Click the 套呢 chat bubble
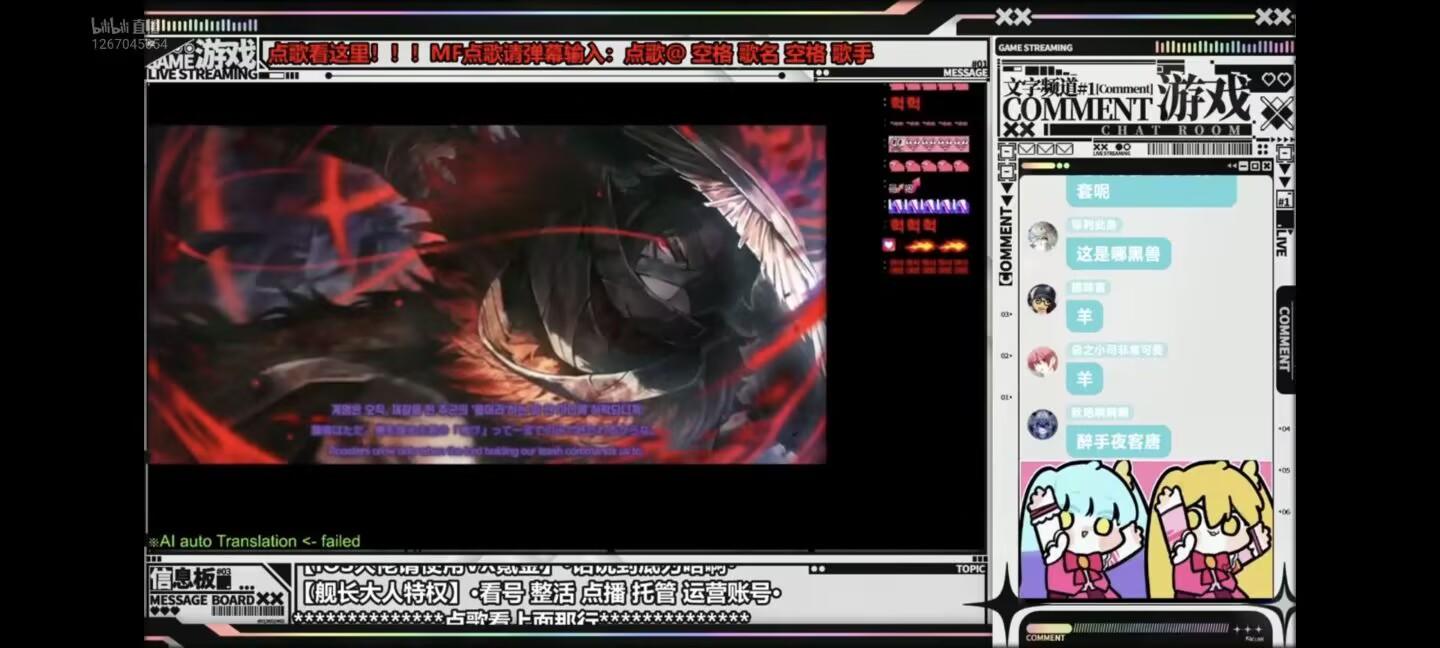The image size is (1440, 648). pos(1151,190)
